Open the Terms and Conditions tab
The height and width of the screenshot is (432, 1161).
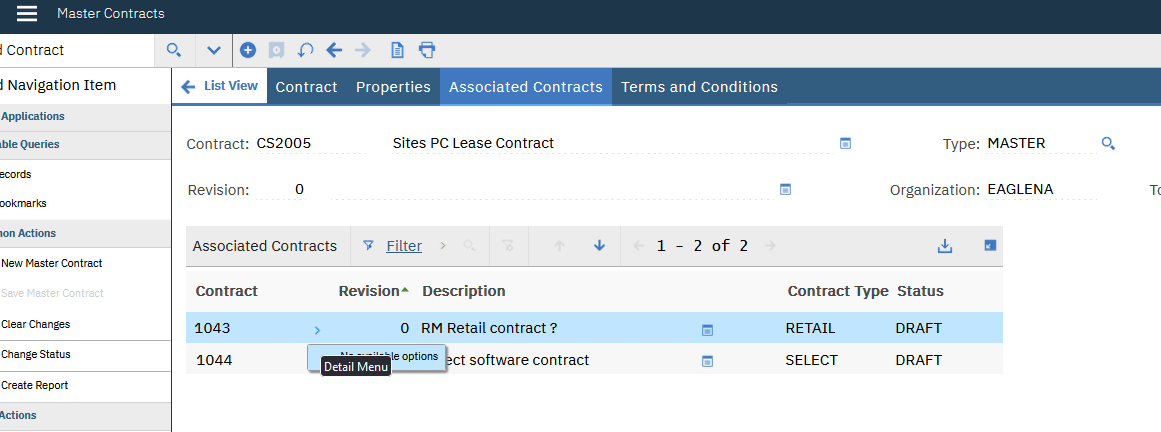coord(699,87)
